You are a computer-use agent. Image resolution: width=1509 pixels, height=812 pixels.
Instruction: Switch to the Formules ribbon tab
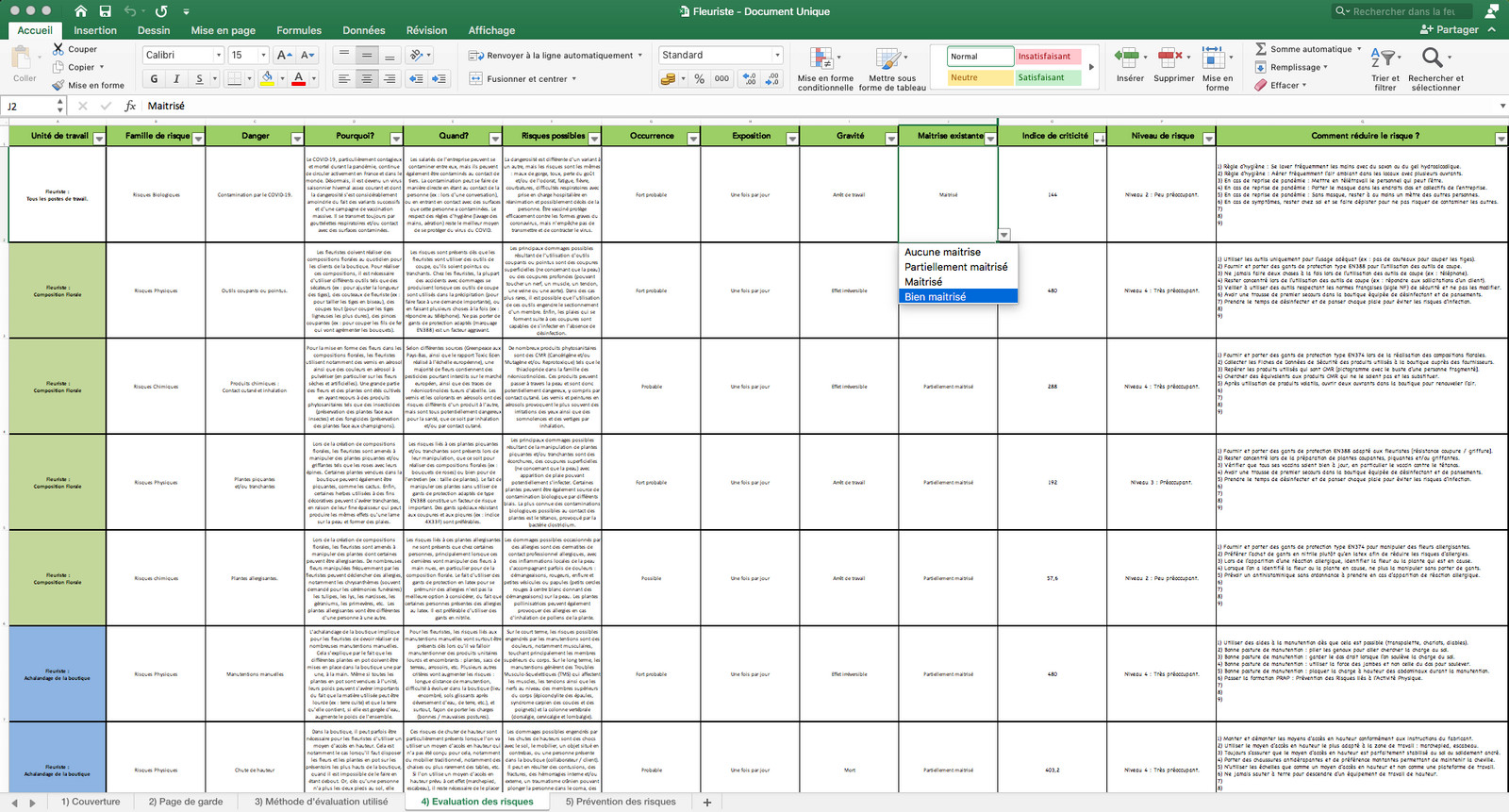(x=299, y=30)
